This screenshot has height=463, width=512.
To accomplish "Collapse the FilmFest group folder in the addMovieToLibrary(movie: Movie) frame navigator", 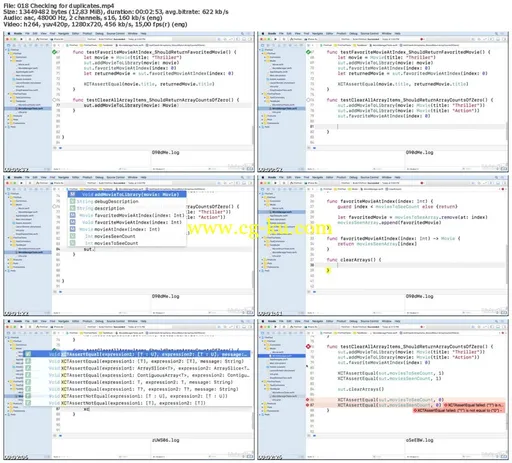I will [8, 53].
